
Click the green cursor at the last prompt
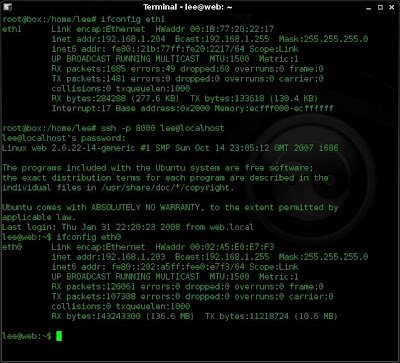[x=59, y=336]
